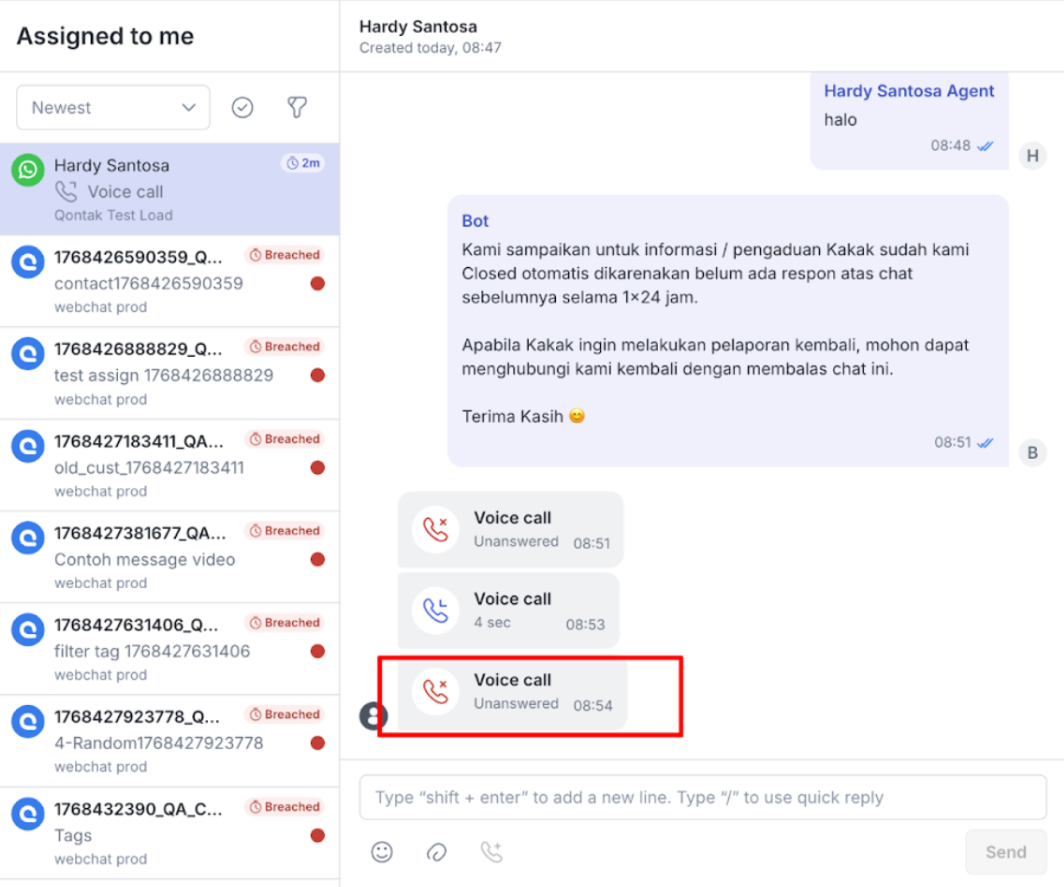
Task: Click the 4 sec voice call icon
Action: 436,610
